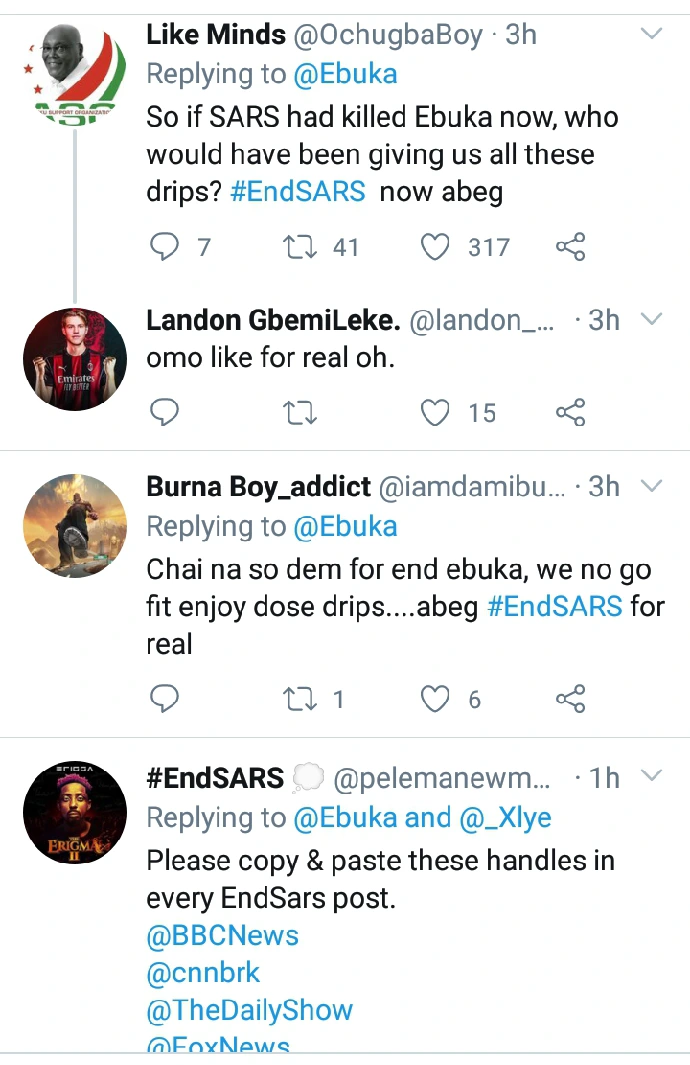This screenshot has height=1065, width=690.
Task: Open the @TheDailyShow mention
Action: [x=250, y=1009]
